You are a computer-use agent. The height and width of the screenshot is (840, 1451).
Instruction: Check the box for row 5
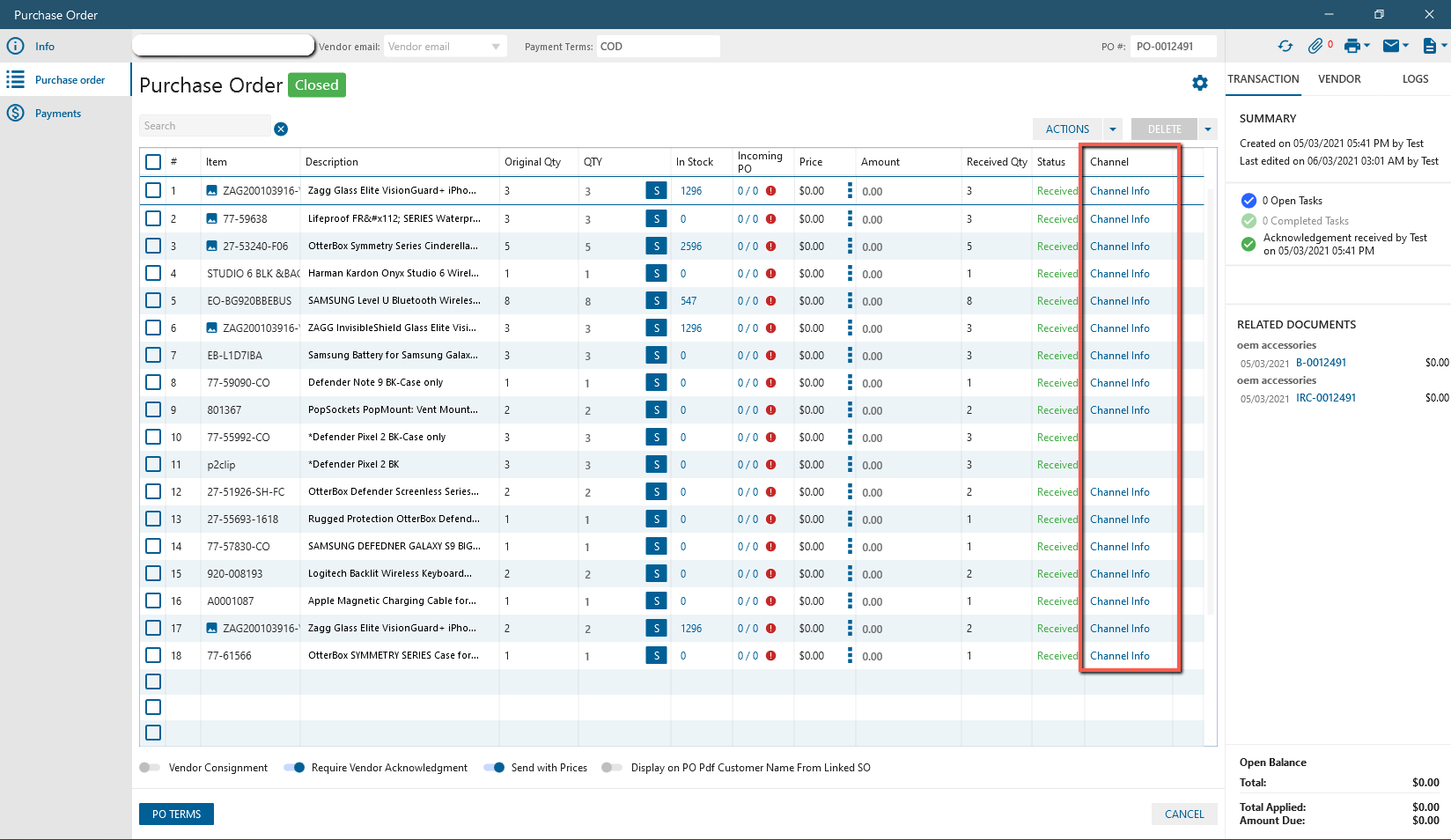[x=153, y=300]
